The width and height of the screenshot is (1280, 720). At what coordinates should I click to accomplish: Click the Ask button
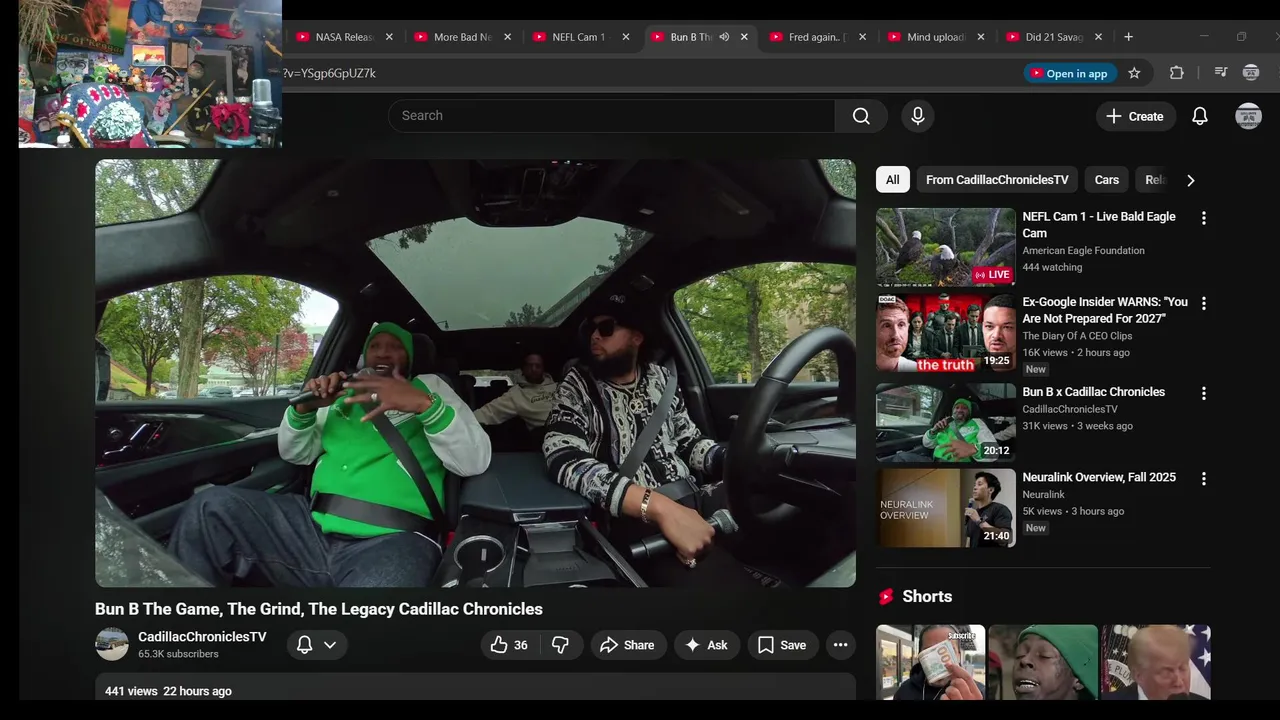pos(706,645)
